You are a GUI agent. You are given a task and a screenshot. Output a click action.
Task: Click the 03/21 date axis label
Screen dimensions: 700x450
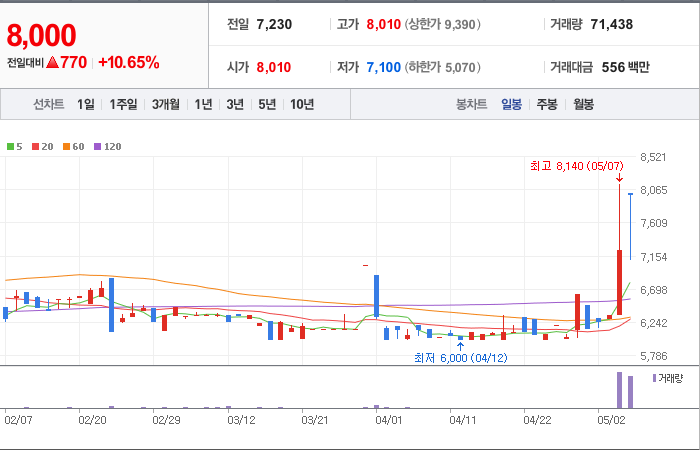click(315, 420)
